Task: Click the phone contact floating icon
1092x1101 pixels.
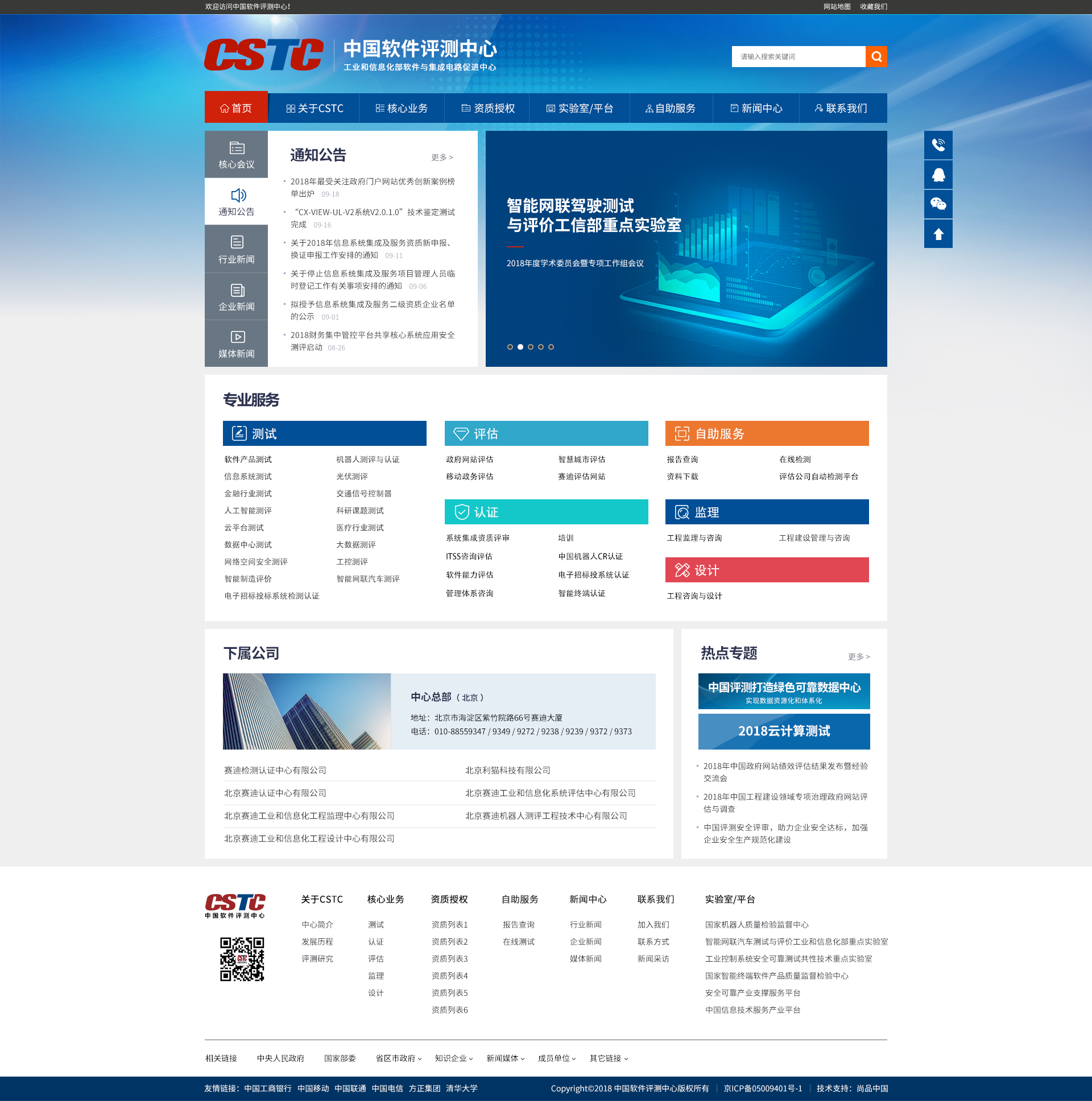Action: tap(938, 145)
